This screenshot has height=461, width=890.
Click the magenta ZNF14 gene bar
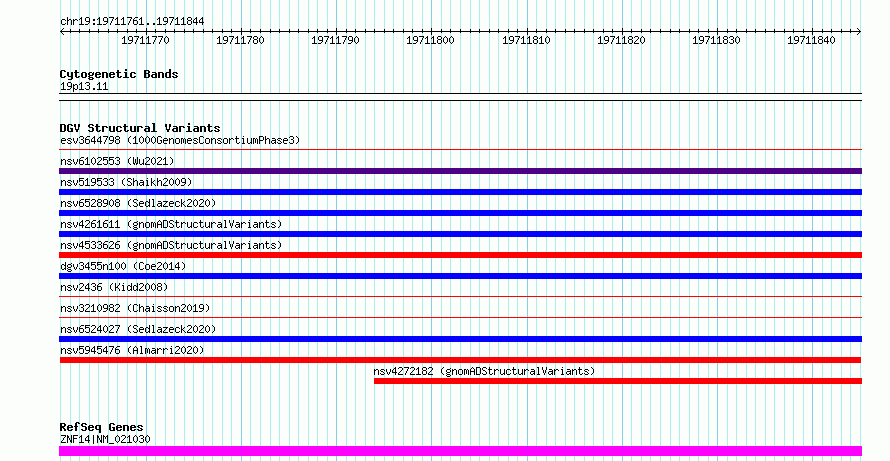pos(460,451)
